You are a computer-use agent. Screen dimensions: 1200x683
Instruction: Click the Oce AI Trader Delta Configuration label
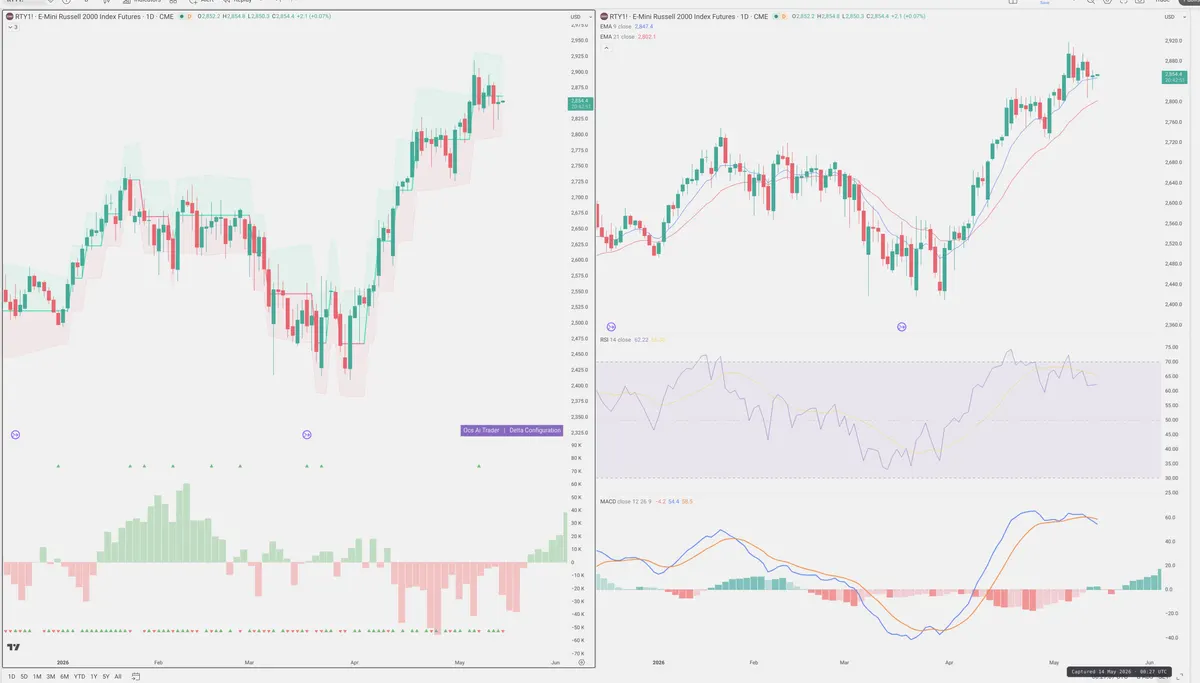tap(511, 430)
